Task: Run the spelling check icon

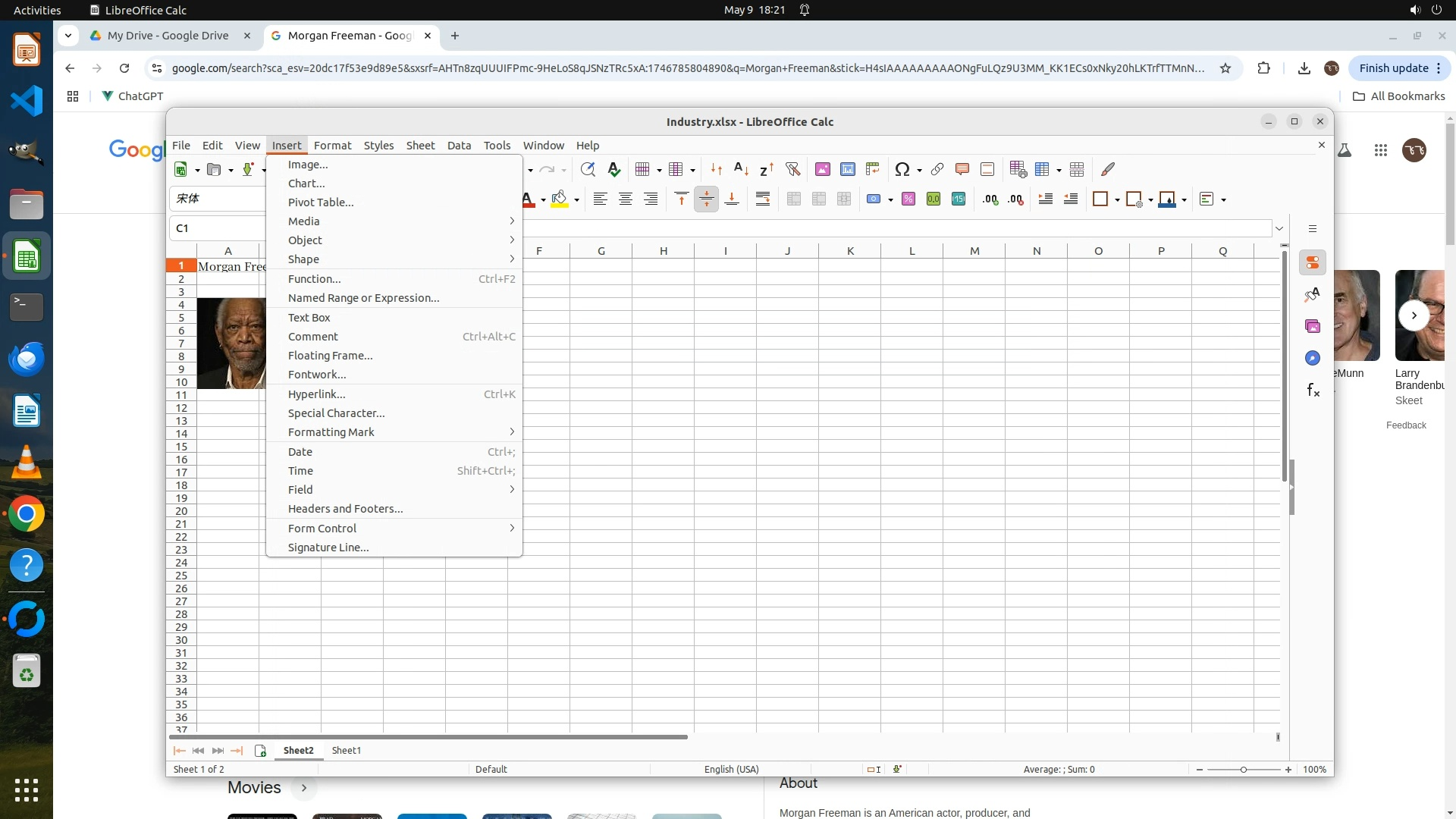Action: pos(614,170)
